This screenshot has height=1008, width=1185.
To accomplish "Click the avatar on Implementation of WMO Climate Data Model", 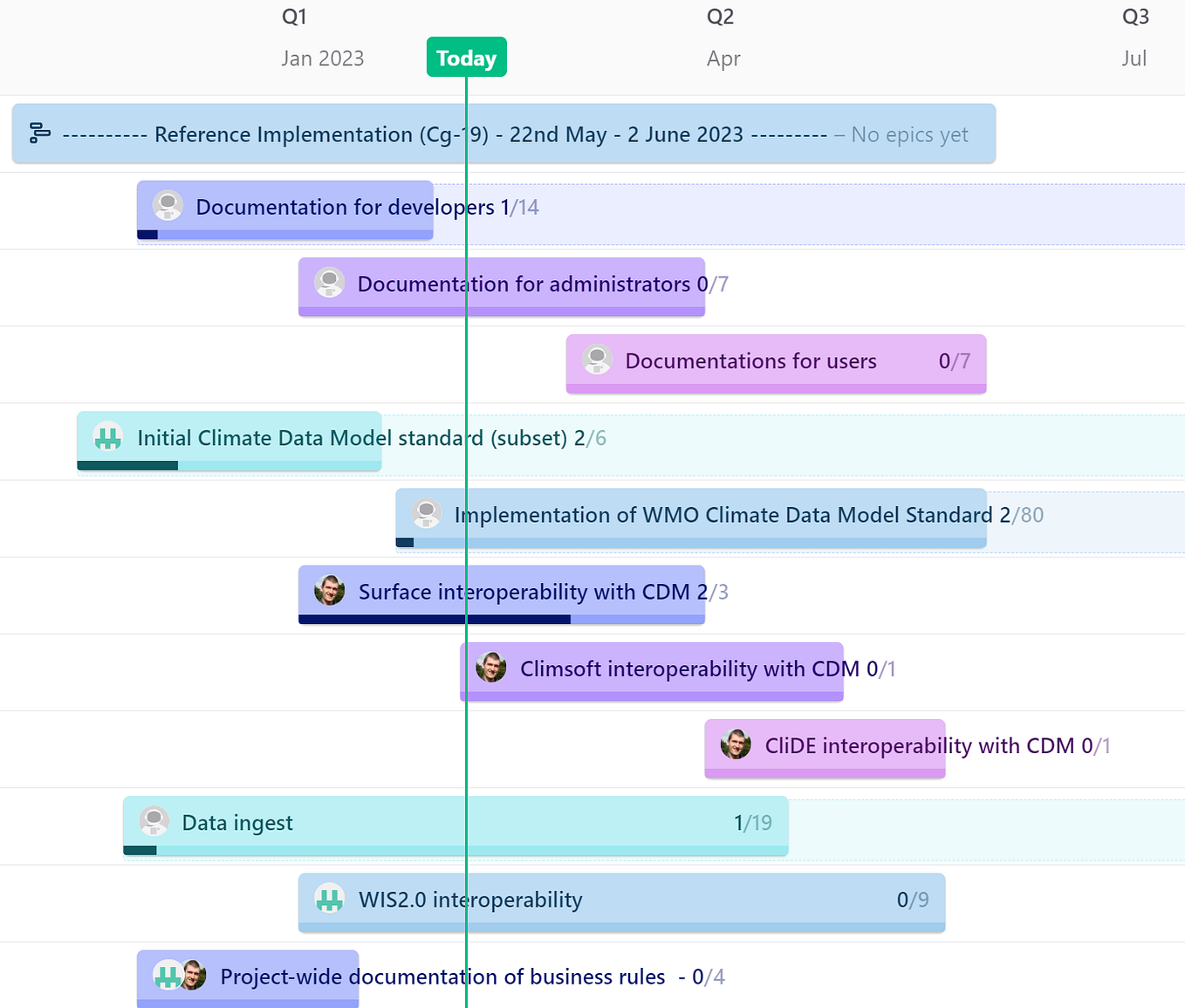I will click(427, 514).
